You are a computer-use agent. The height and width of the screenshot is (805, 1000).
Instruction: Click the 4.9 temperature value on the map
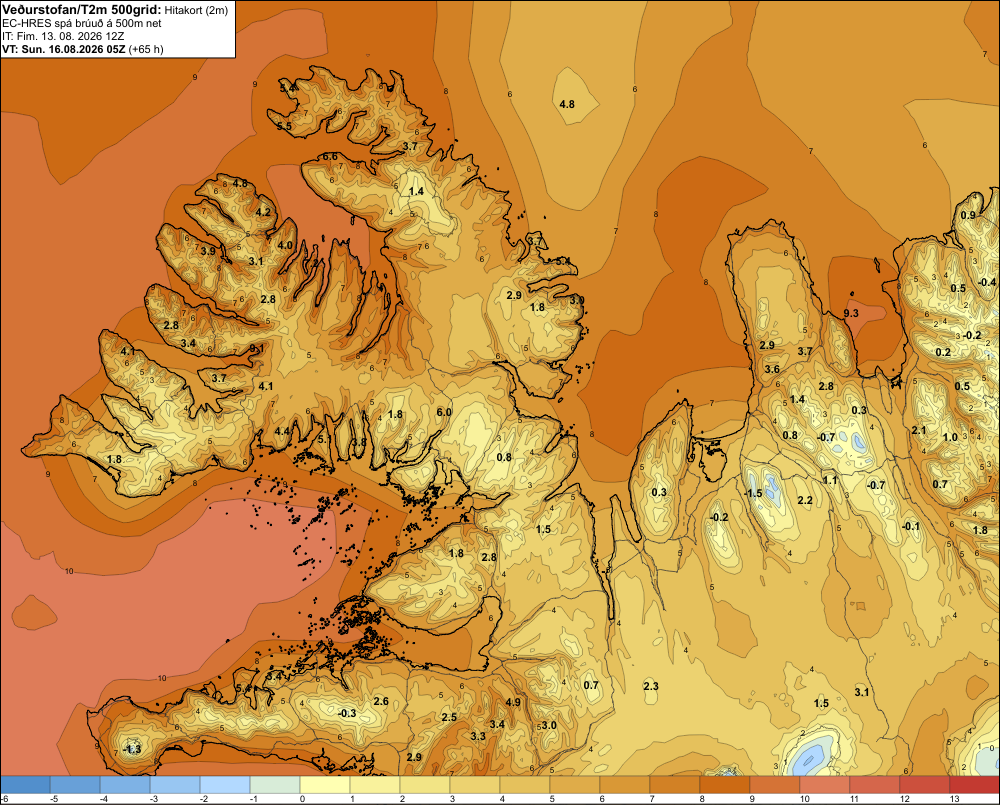pos(513,702)
